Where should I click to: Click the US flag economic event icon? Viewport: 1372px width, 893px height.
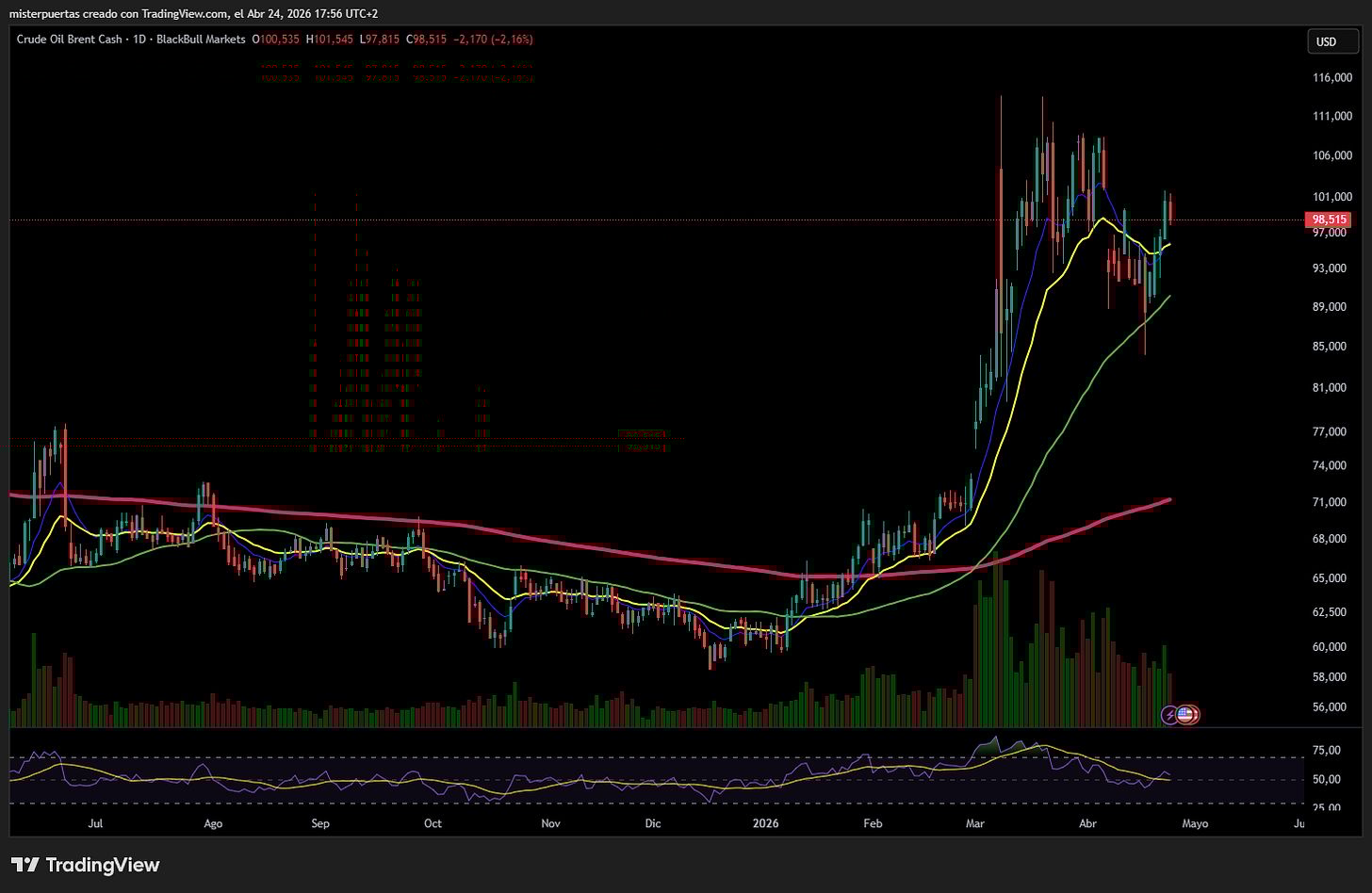(1187, 715)
